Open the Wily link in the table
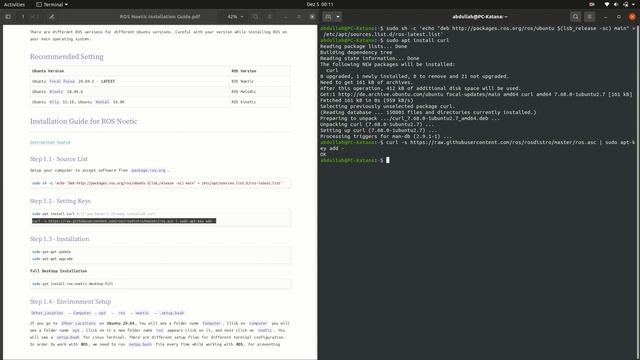The image size is (640, 360). (x=54, y=102)
